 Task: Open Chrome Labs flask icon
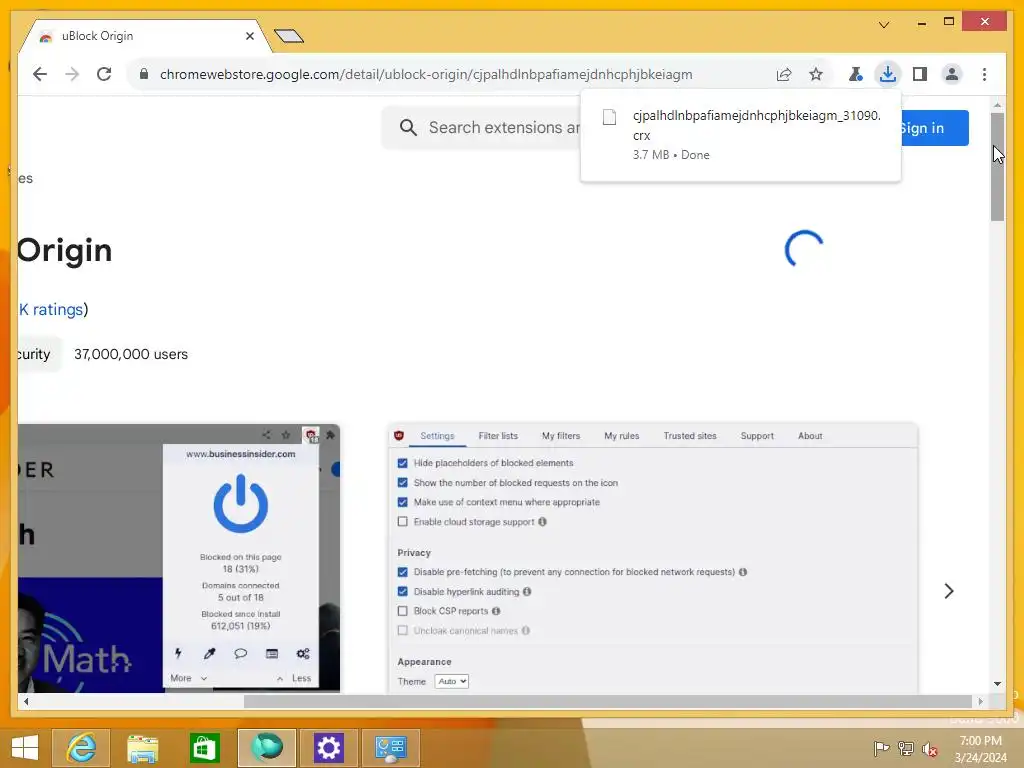pyautogui.click(x=855, y=74)
